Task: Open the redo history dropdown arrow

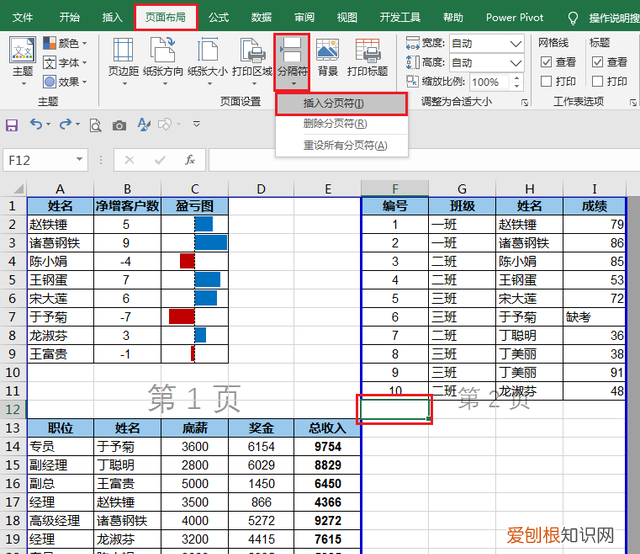Action: click(x=78, y=124)
